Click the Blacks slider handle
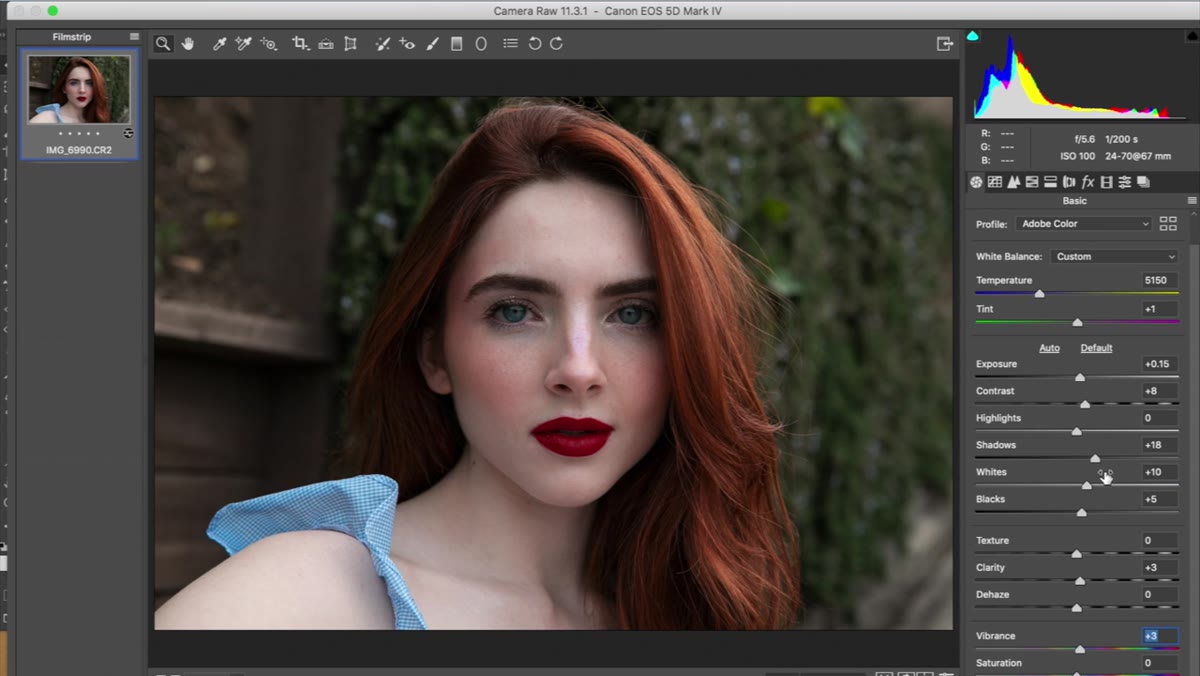 [x=1081, y=512]
